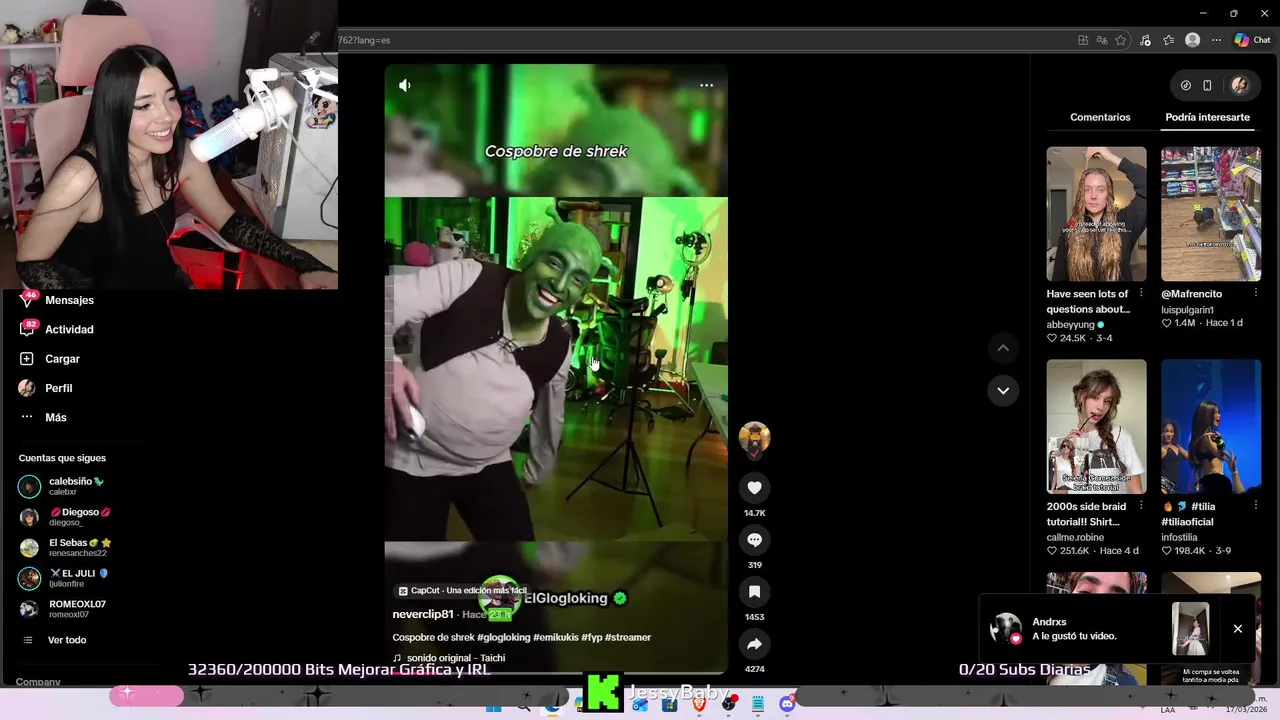Open followed account El Sebas
Image resolution: width=1280 pixels, height=720 pixels.
[65, 548]
